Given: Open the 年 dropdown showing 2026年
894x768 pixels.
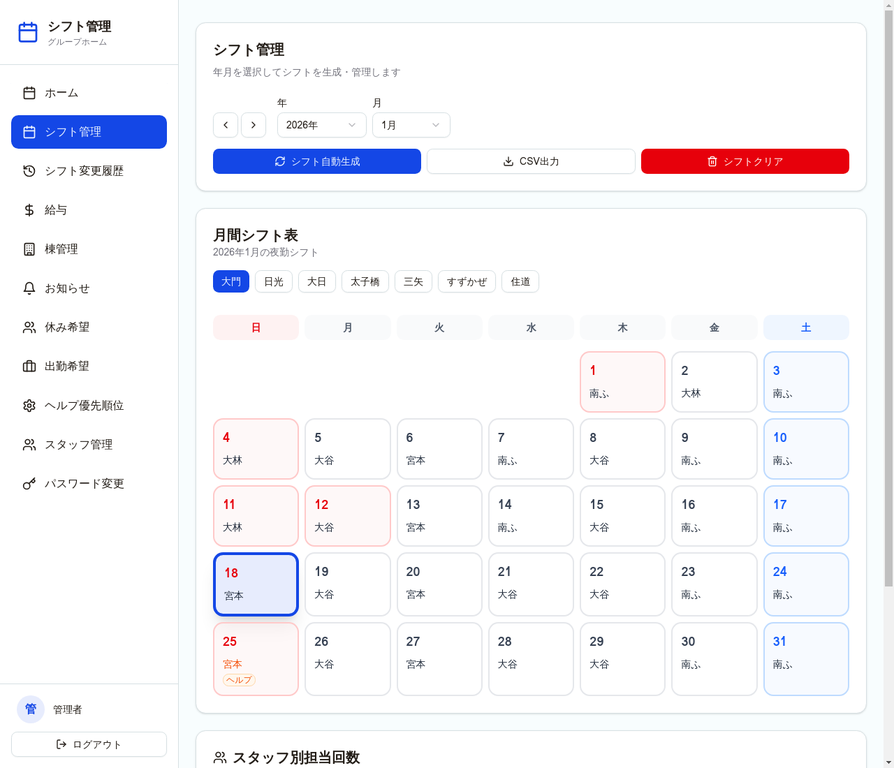Looking at the screenshot, I should click(320, 125).
